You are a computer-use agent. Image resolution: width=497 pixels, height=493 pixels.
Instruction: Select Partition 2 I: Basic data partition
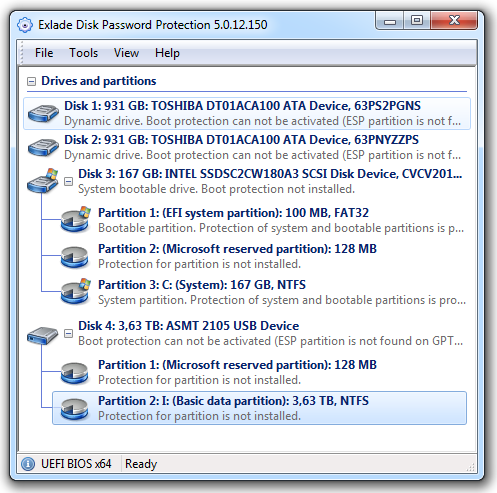tap(233, 401)
